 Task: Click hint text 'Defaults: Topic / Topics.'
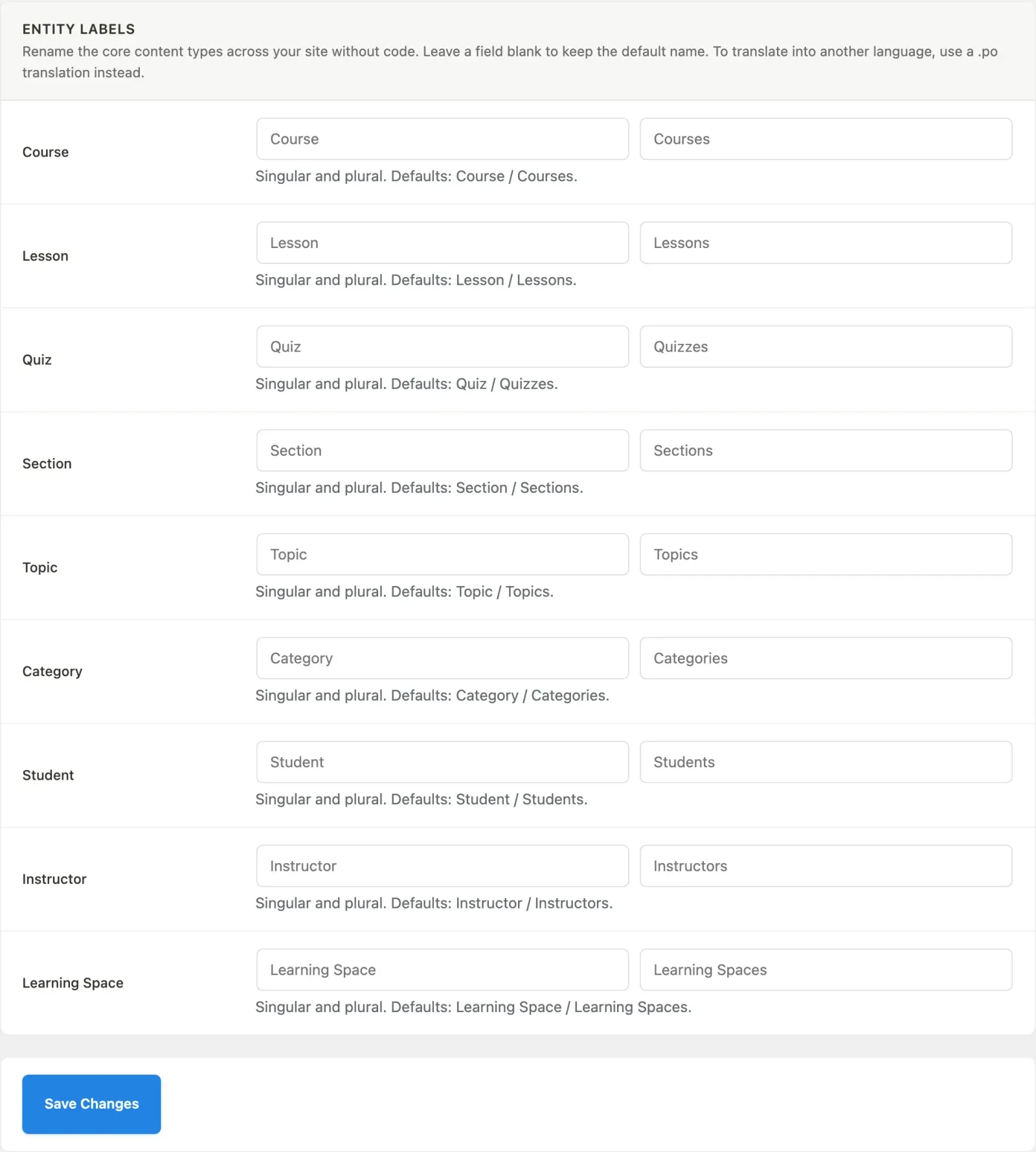click(x=472, y=592)
